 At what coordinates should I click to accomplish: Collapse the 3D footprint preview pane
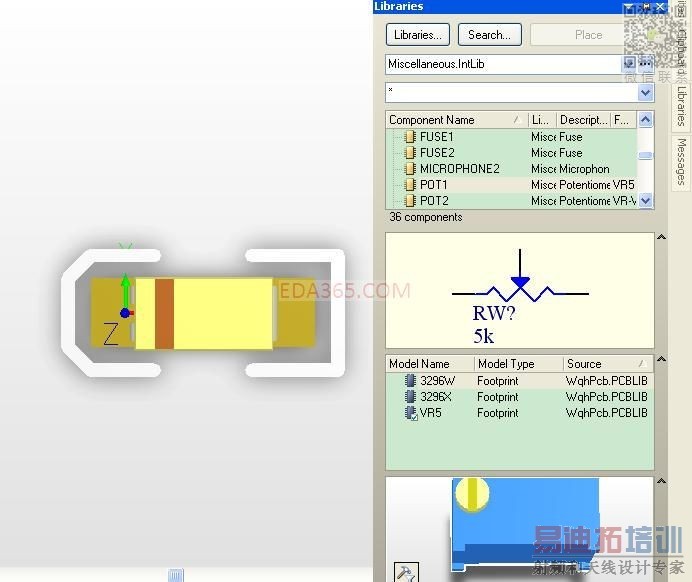[x=661, y=481]
